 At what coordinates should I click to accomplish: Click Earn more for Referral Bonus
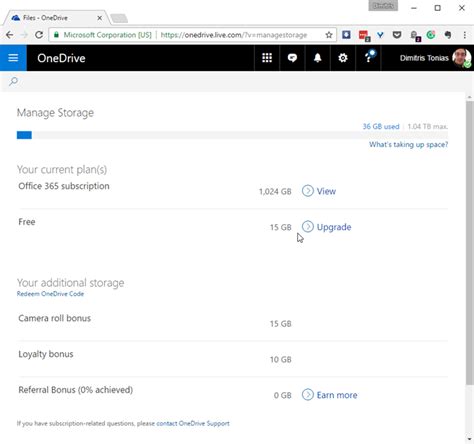[x=337, y=395]
